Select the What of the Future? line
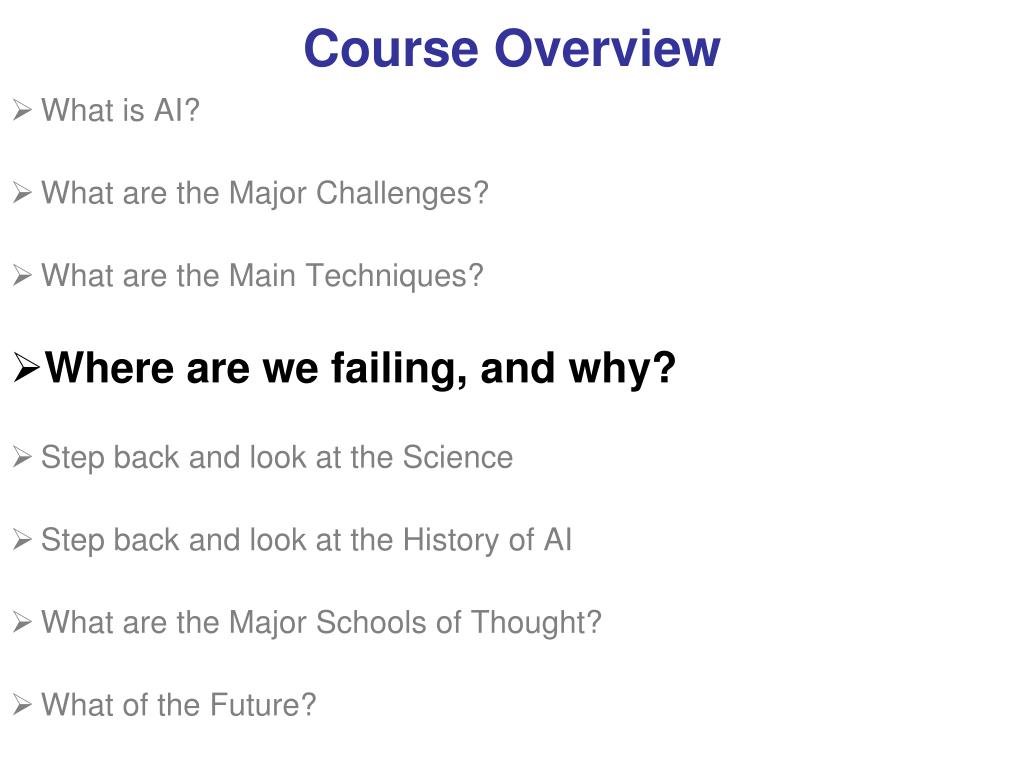This screenshot has width=1024, height=768. [x=178, y=705]
